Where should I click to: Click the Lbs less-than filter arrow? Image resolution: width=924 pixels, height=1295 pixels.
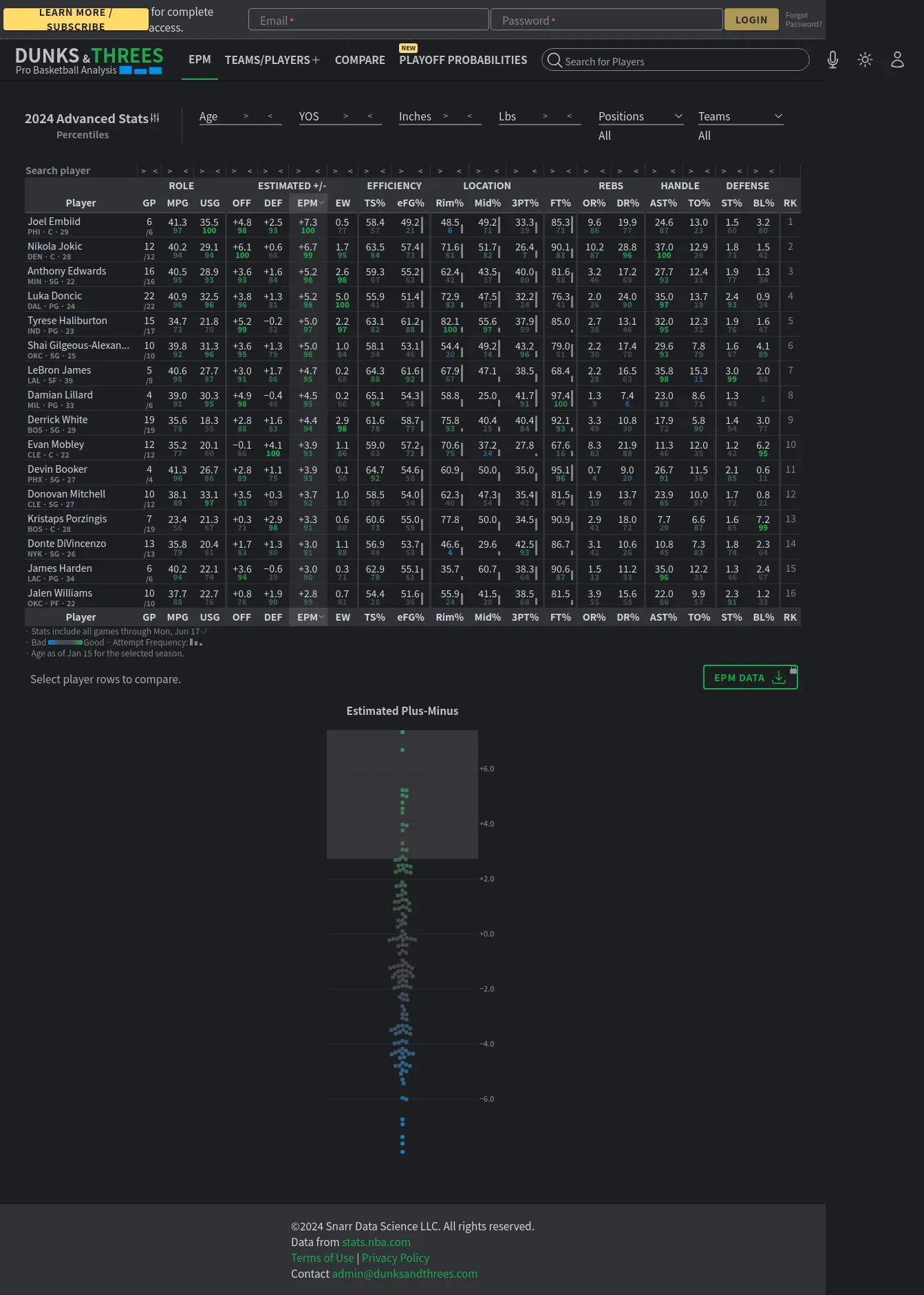click(569, 116)
